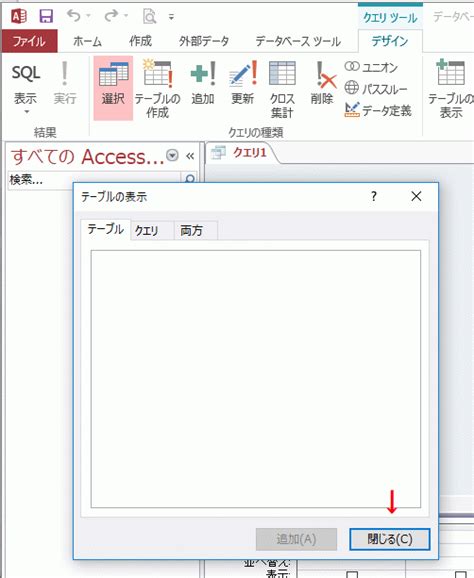Viewport: 474px width, 578px height.
Task: Expand the quick access toolbar customize arrow
Action: click(x=171, y=17)
